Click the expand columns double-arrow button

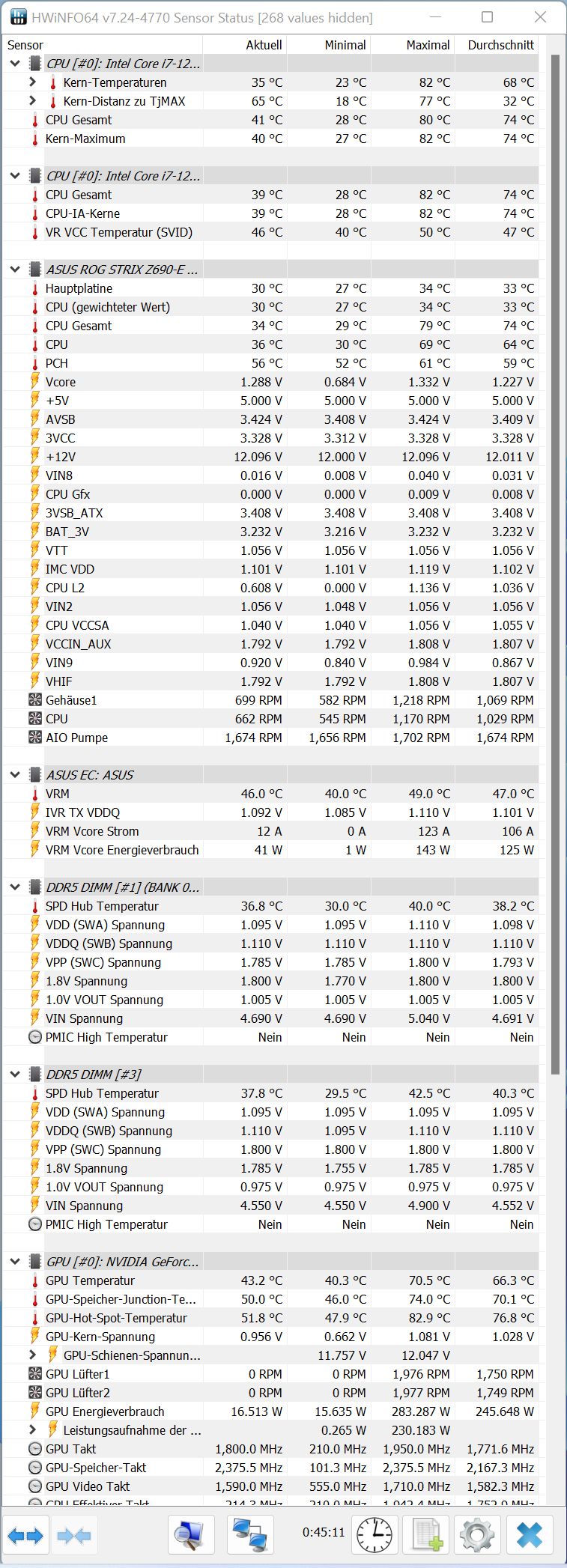[x=25, y=1536]
